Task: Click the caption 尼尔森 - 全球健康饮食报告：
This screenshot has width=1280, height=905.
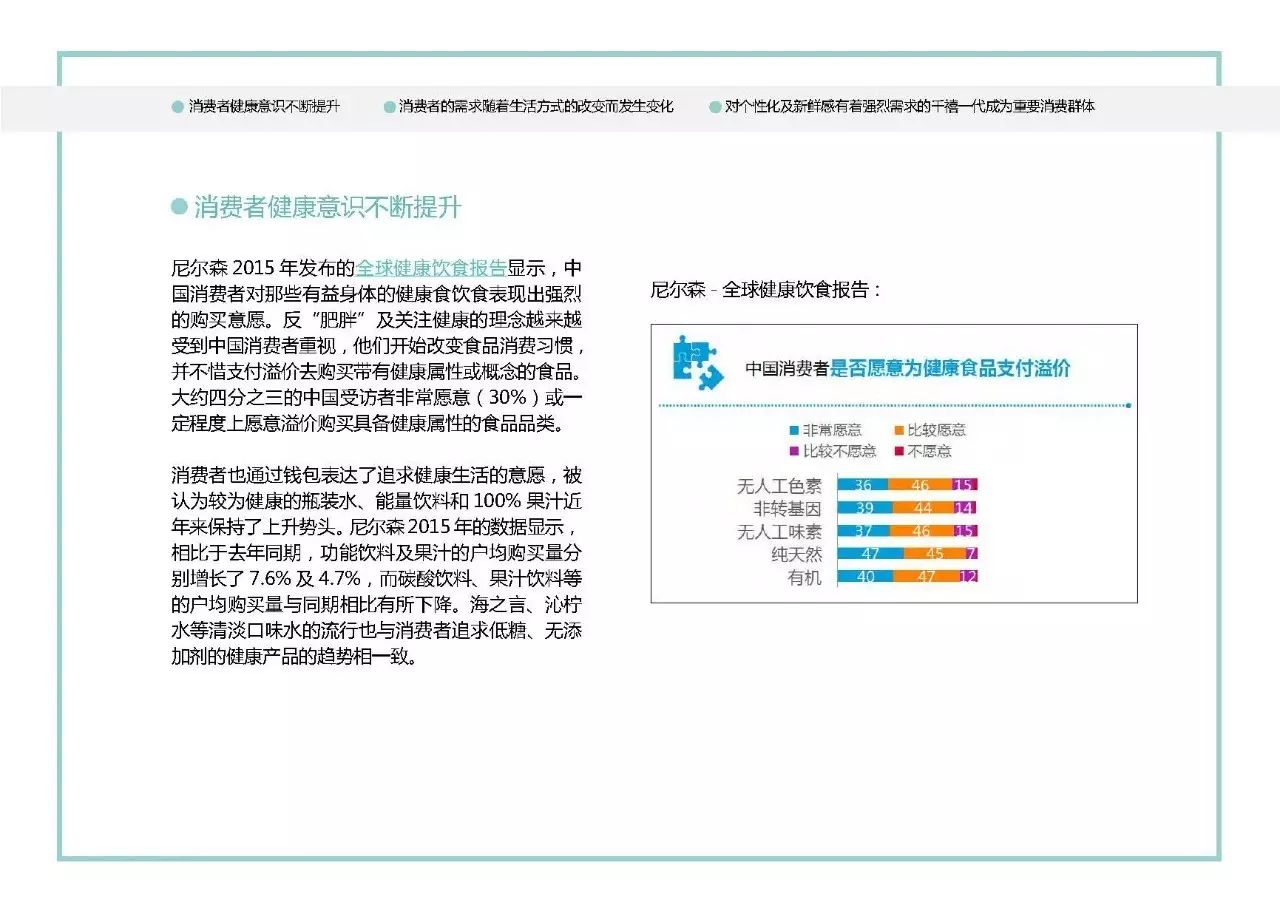Action: (766, 290)
